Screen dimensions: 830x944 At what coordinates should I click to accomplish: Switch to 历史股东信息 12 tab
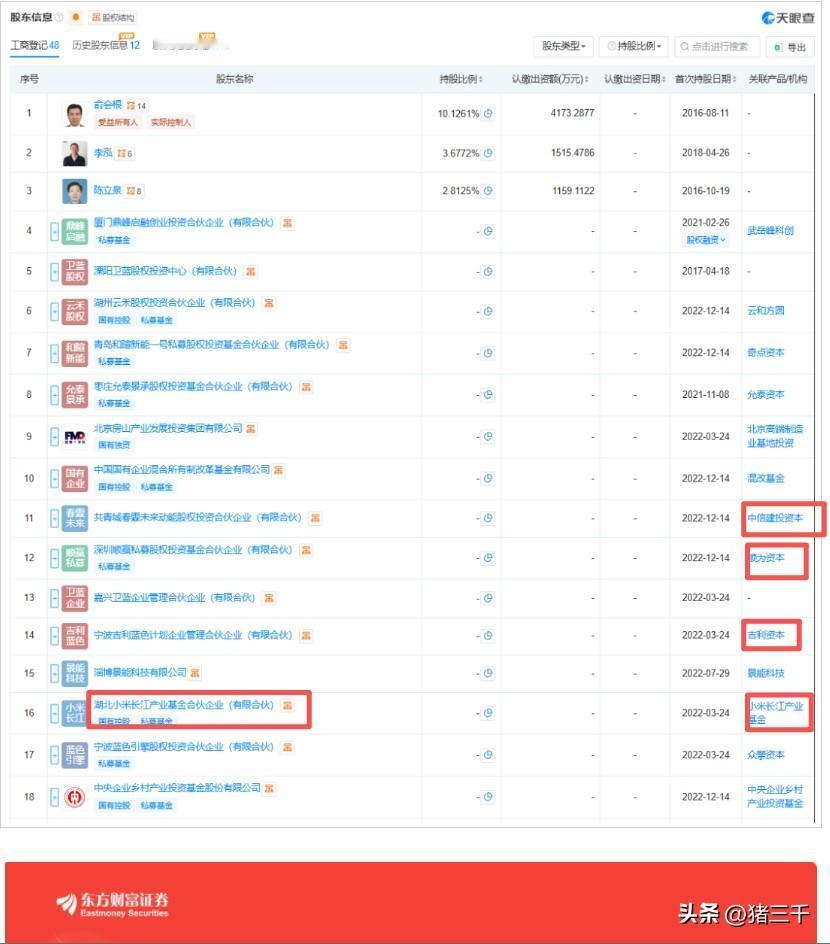106,45
